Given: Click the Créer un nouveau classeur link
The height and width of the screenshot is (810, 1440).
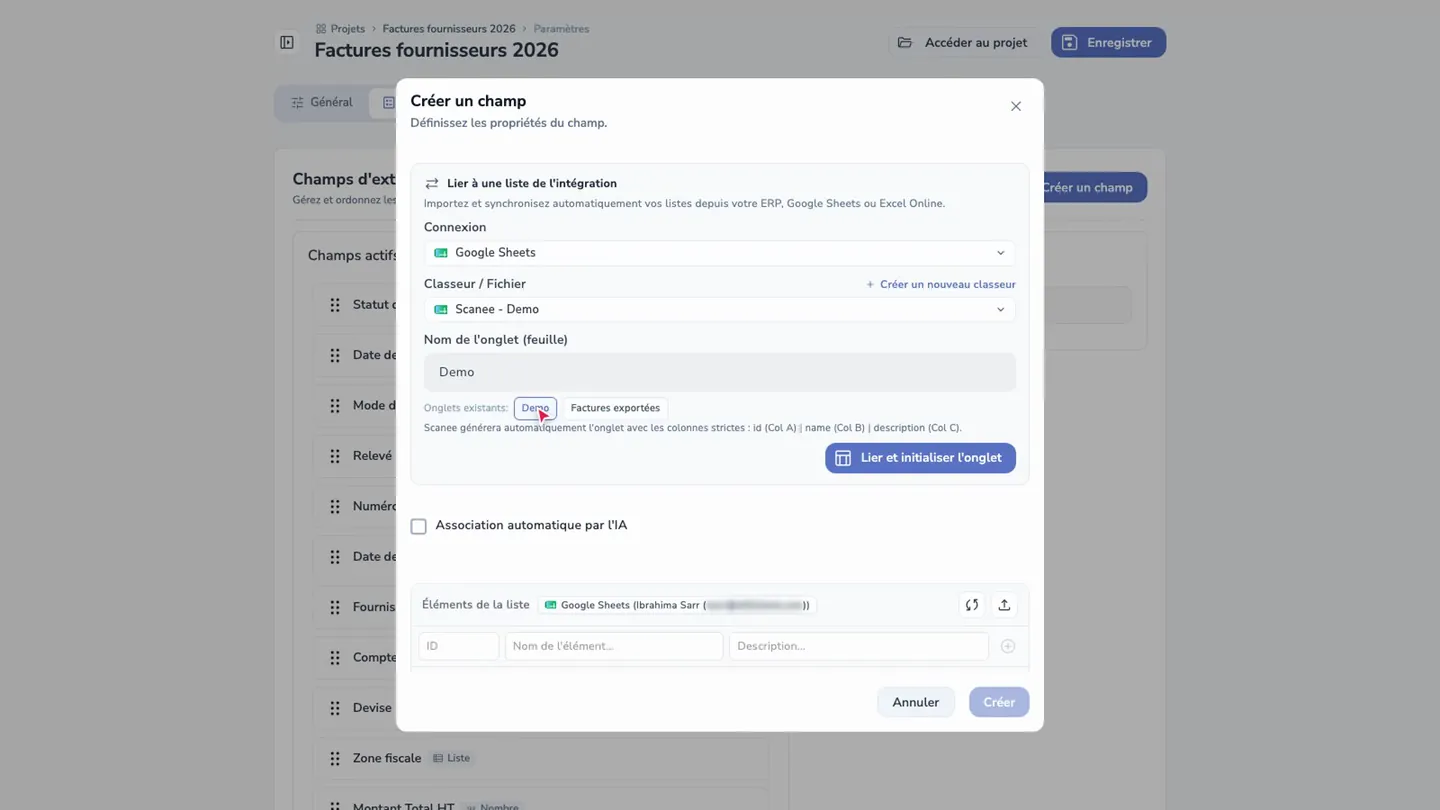Looking at the screenshot, I should coord(940,284).
